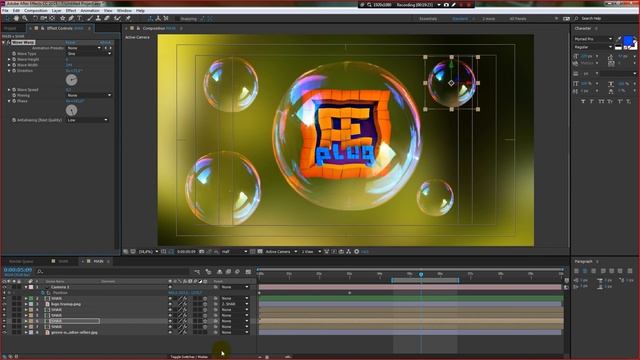Viewport: 640px width, 360px height.
Task: Open the font family dropdown in Character panel
Action: pyautogui.click(x=593, y=39)
